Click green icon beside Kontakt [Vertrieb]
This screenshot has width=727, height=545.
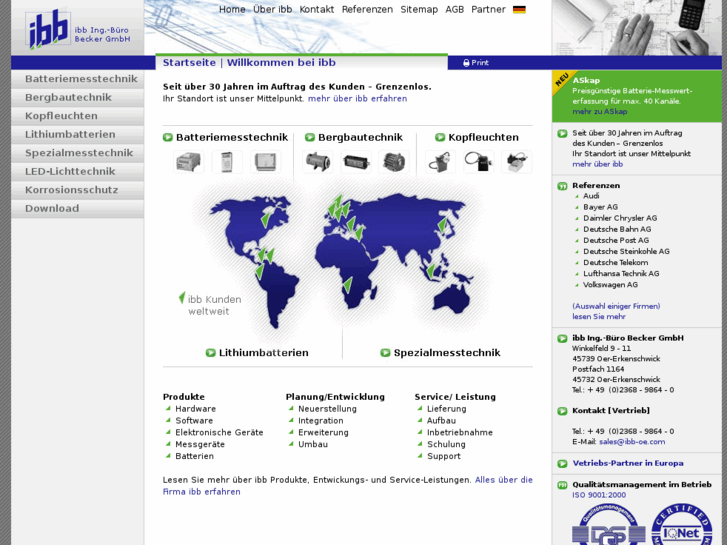point(562,411)
